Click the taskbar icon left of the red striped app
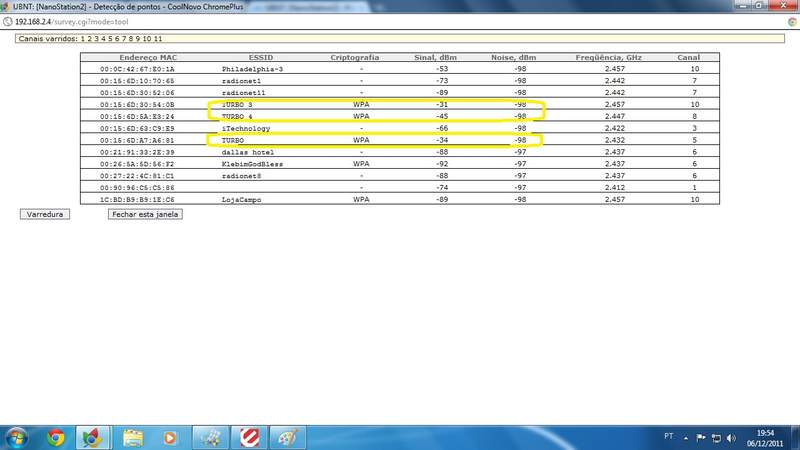Viewport: 800px width, 450px height. click(x=211, y=438)
